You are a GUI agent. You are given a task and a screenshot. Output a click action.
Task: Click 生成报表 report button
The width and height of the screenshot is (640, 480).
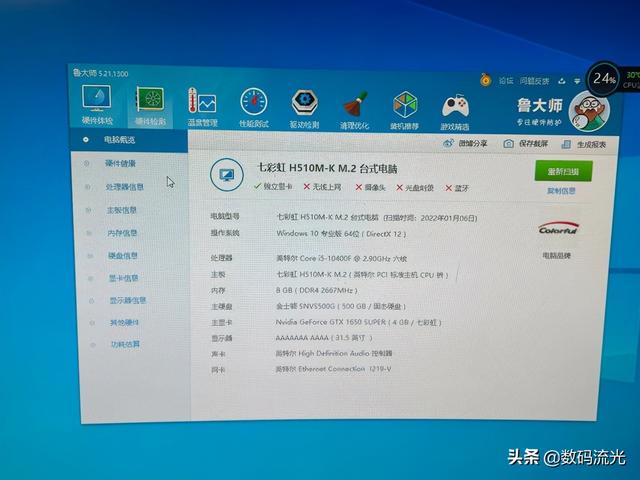click(x=584, y=144)
